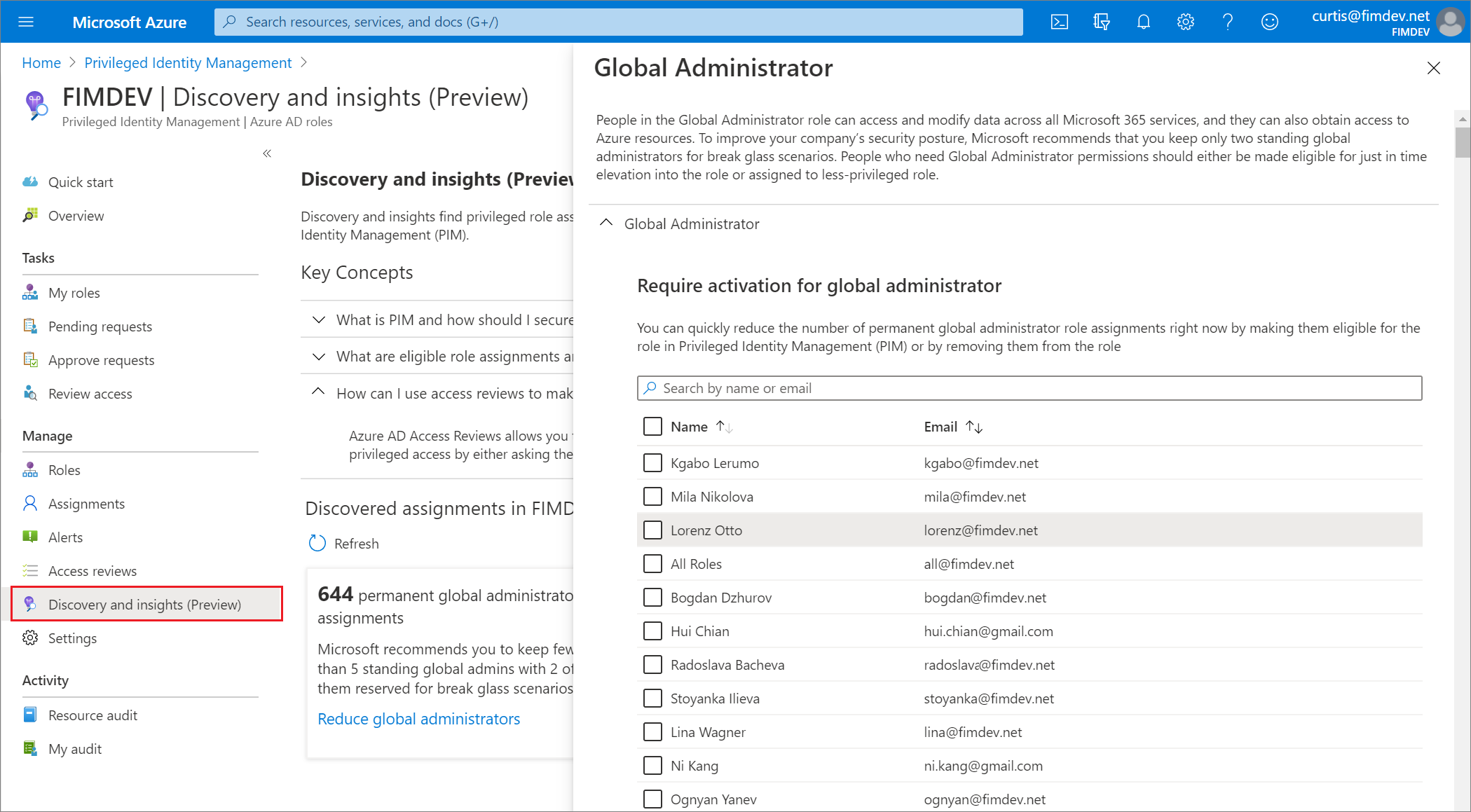The width and height of the screenshot is (1471, 812).
Task: Collapse the Global Administrator panel
Action: [x=606, y=223]
